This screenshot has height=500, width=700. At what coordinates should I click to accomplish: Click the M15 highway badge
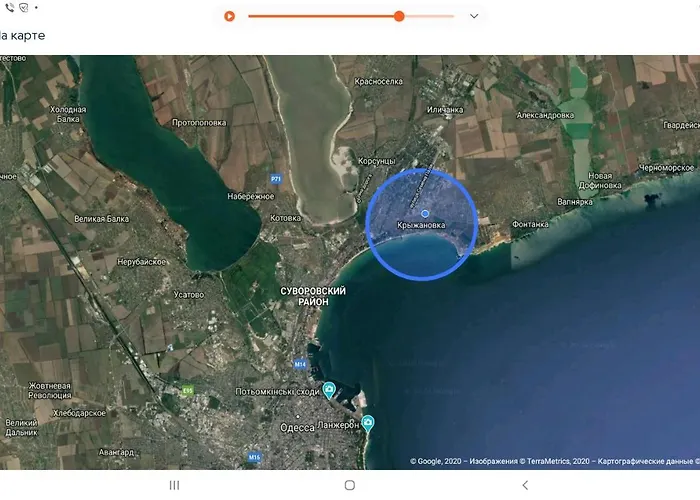click(x=254, y=458)
